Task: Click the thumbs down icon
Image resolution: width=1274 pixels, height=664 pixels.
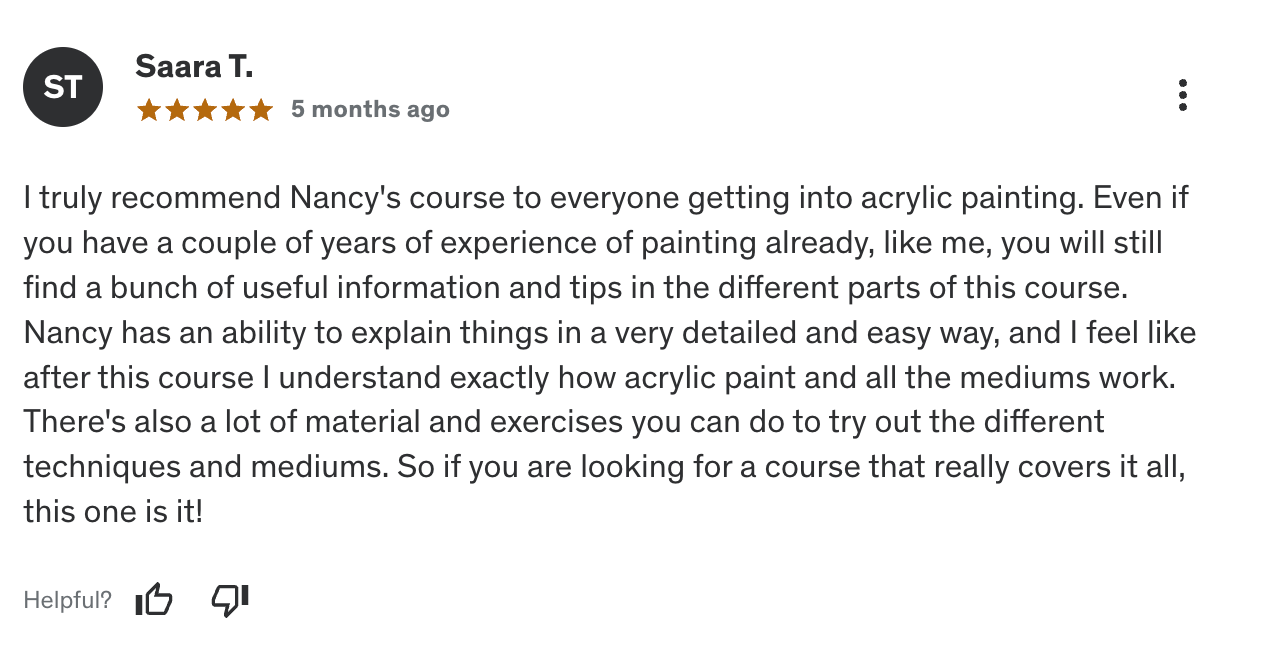Action: pos(230,599)
